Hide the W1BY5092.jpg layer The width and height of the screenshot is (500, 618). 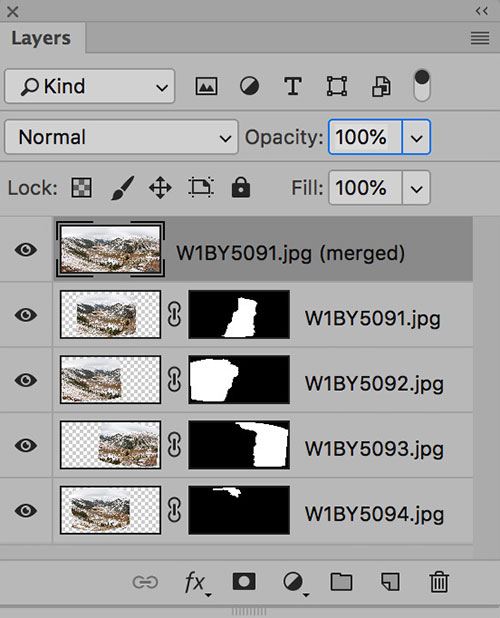click(26, 380)
